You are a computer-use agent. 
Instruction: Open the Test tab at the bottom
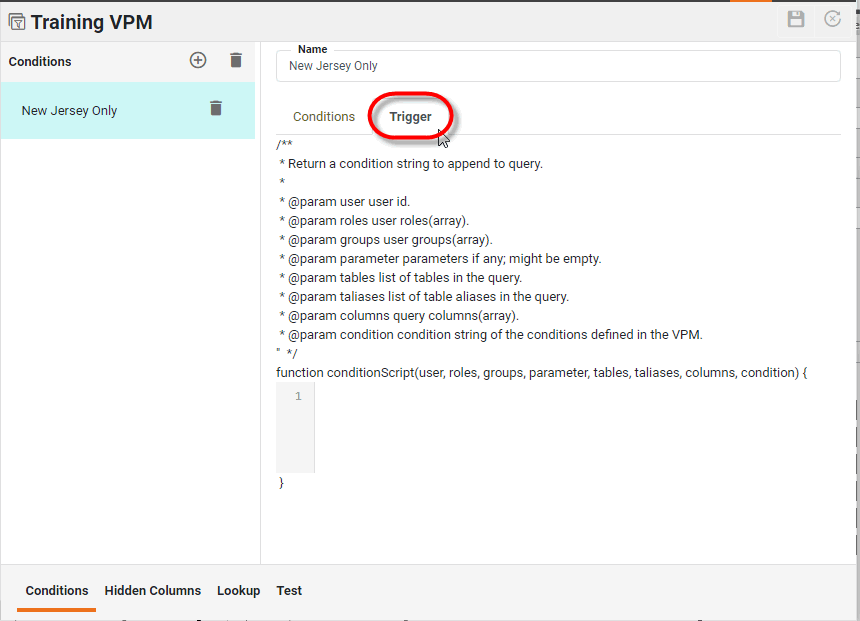click(x=289, y=590)
